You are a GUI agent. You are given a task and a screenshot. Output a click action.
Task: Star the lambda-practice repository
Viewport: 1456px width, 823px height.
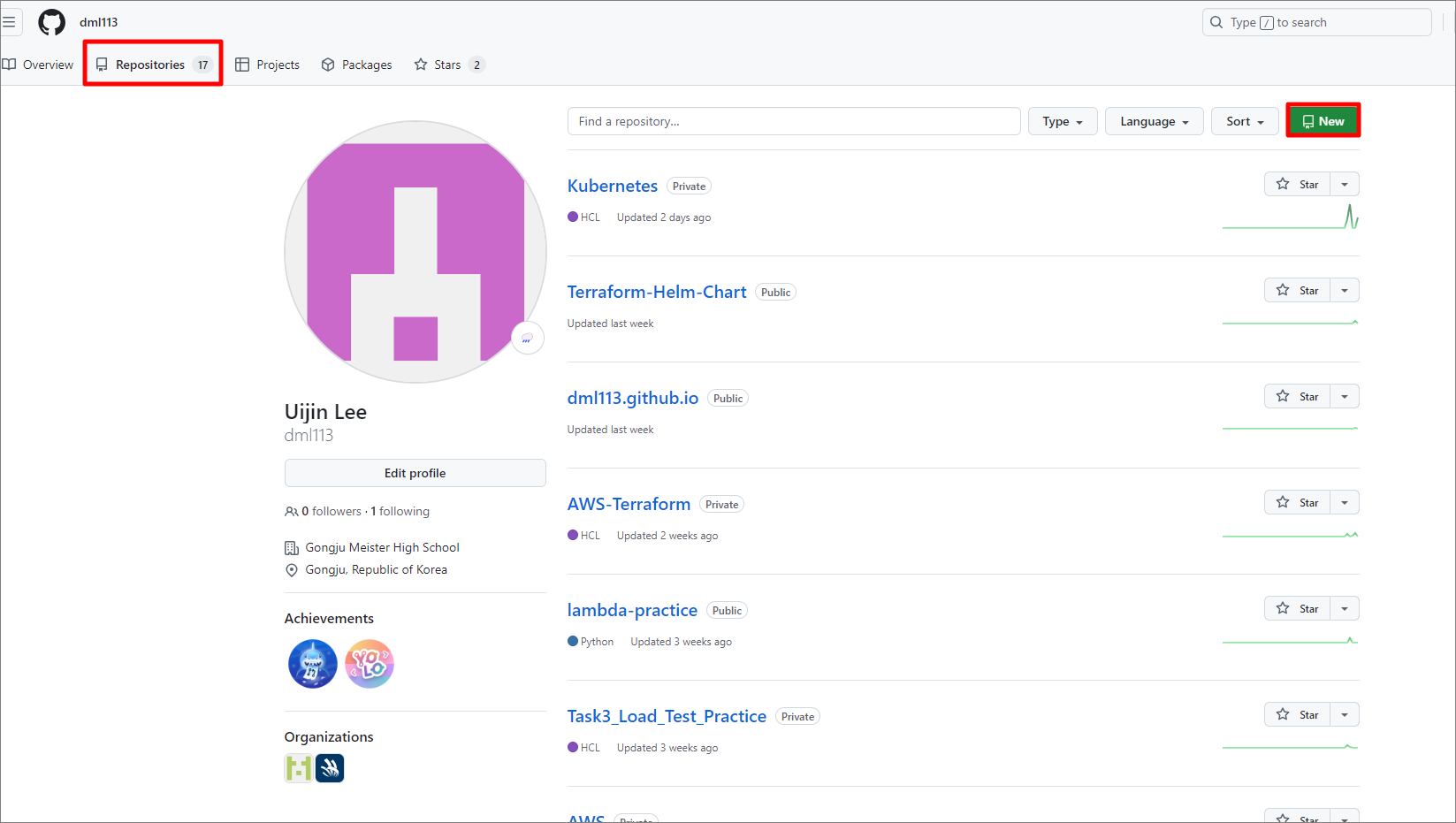(1297, 608)
